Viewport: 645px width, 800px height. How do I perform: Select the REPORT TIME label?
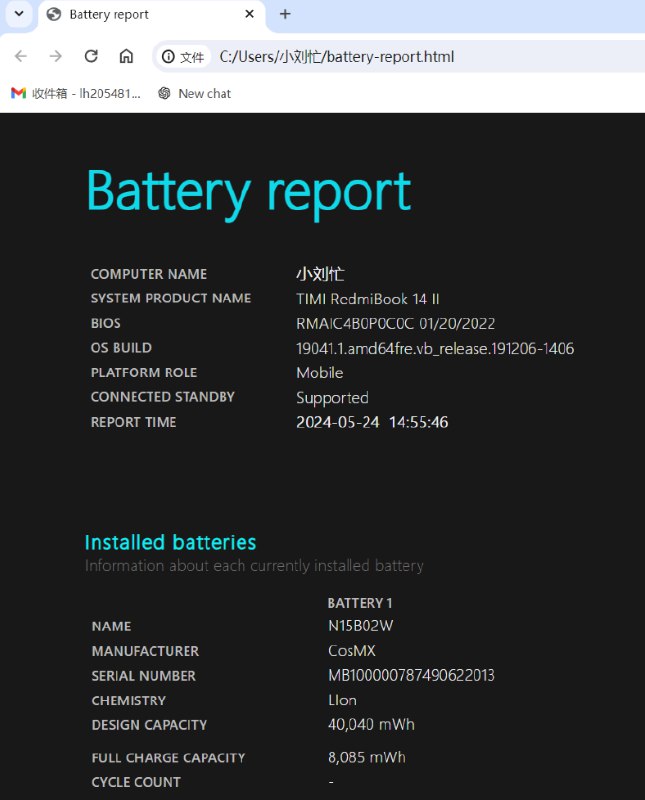[134, 422]
